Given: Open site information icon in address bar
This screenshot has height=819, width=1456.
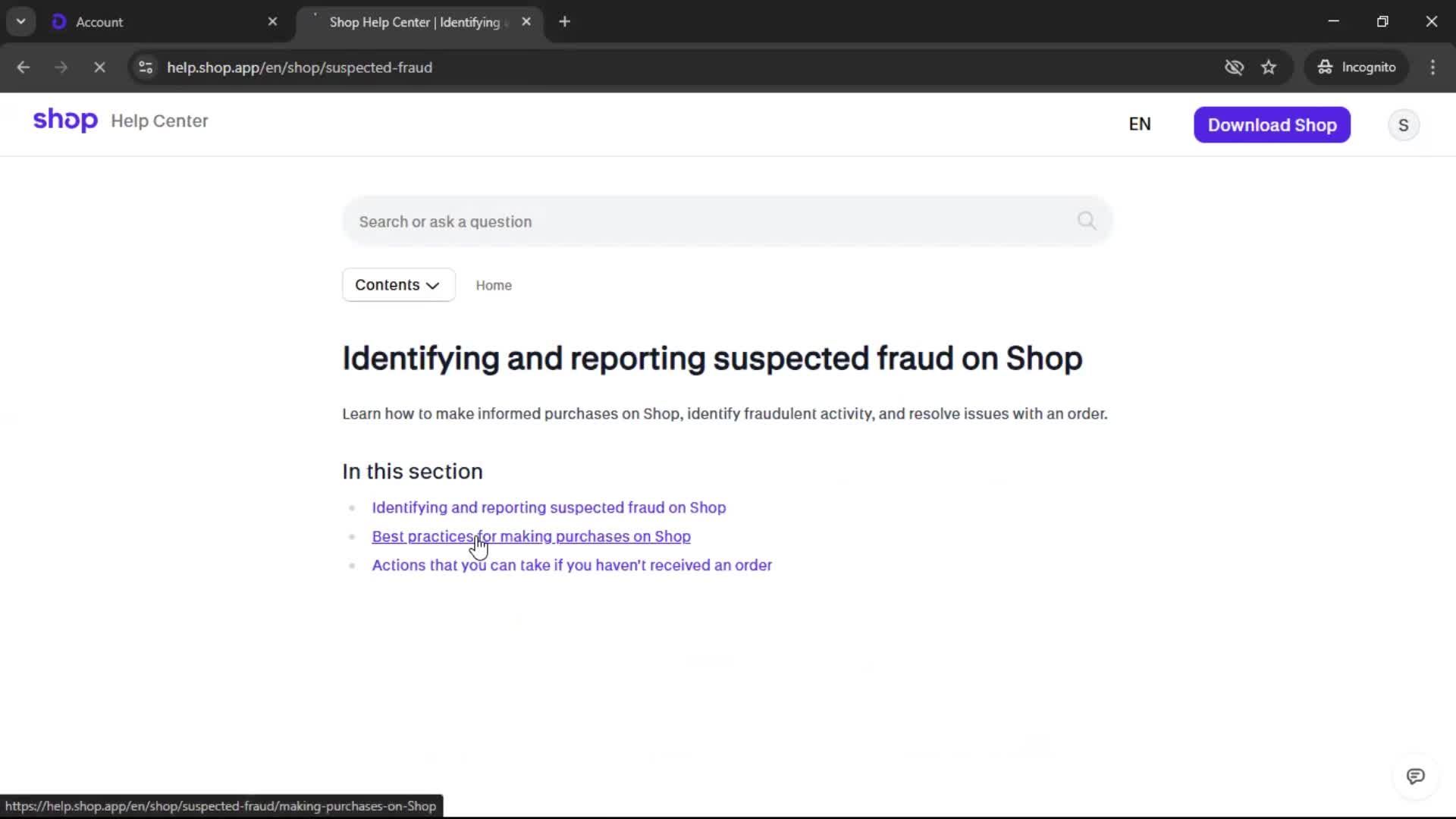Looking at the screenshot, I should (x=146, y=67).
